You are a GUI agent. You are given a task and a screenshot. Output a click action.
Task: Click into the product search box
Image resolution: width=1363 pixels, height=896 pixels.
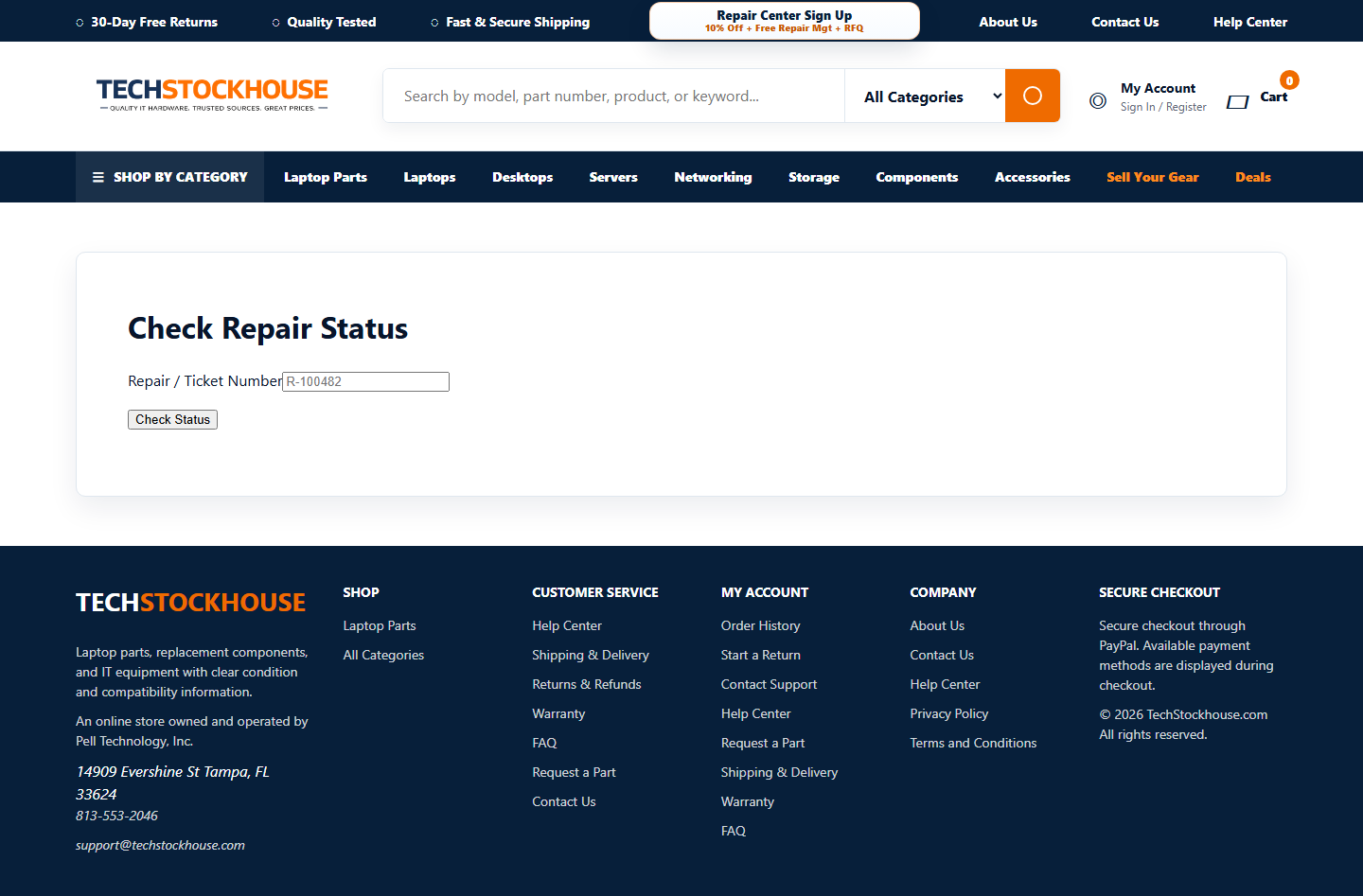tap(613, 96)
